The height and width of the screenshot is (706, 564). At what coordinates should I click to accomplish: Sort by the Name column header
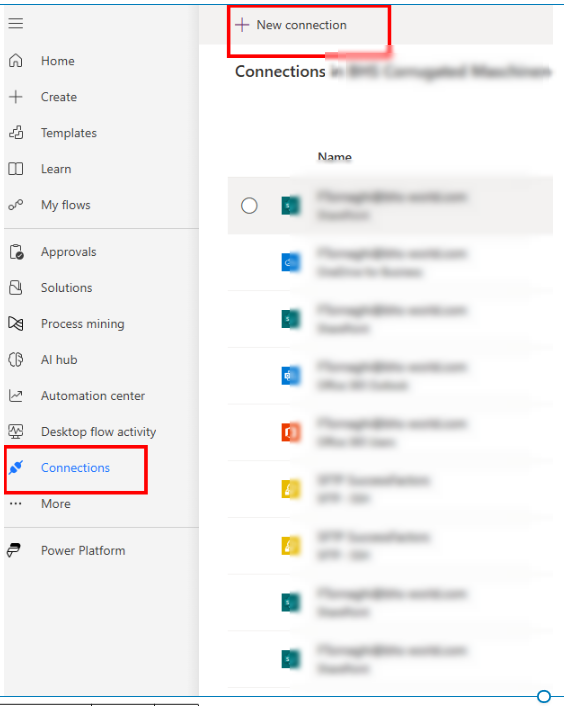tap(334, 157)
